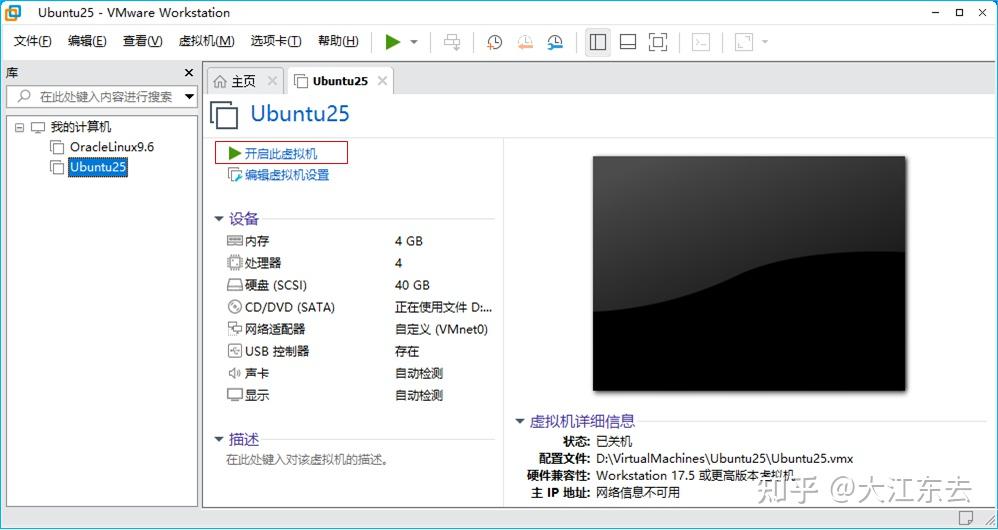Viewport: 998px width, 530px height.
Task: Open the 帮助(H) menu
Action: click(x=338, y=41)
